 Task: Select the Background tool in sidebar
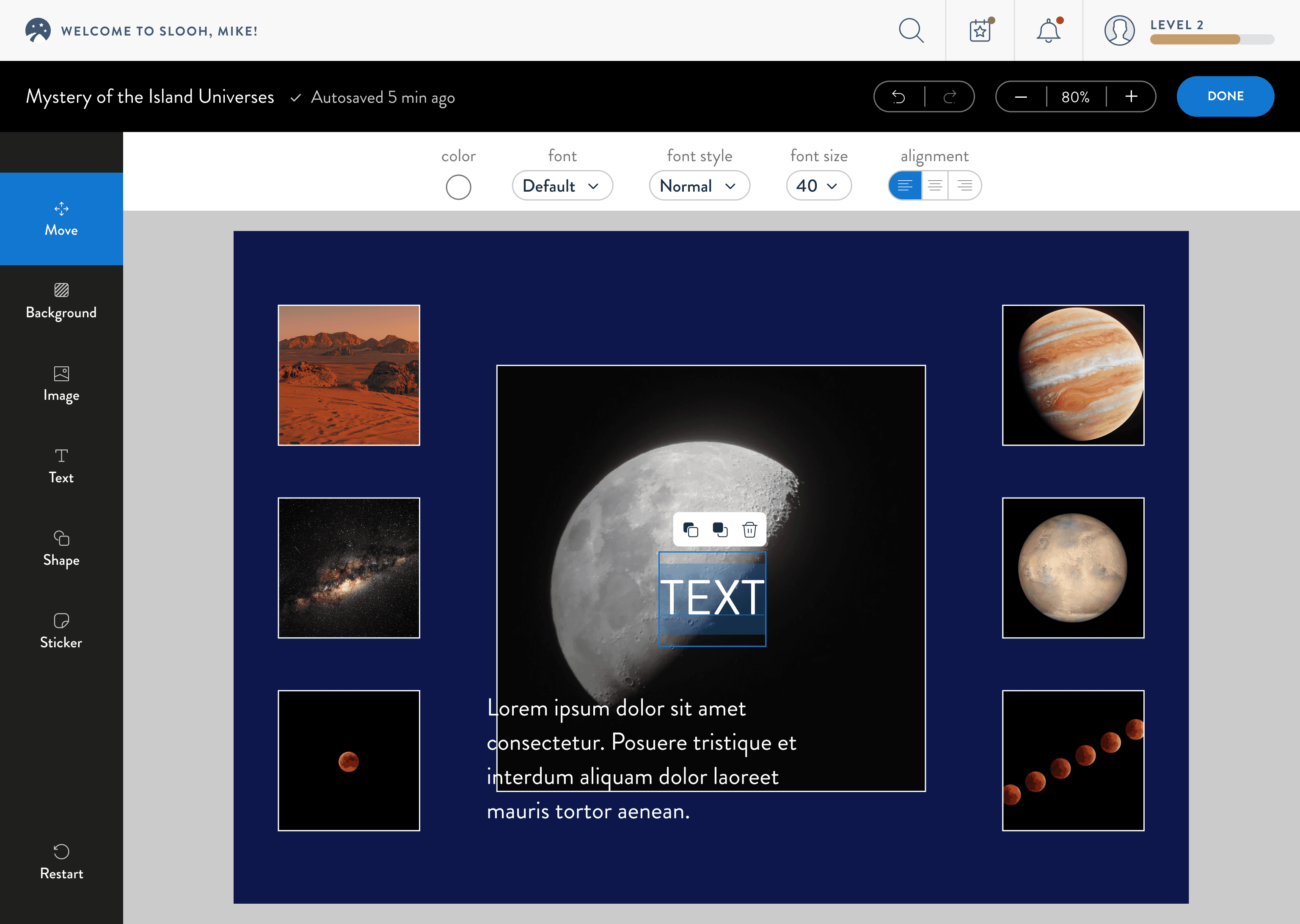(x=61, y=302)
